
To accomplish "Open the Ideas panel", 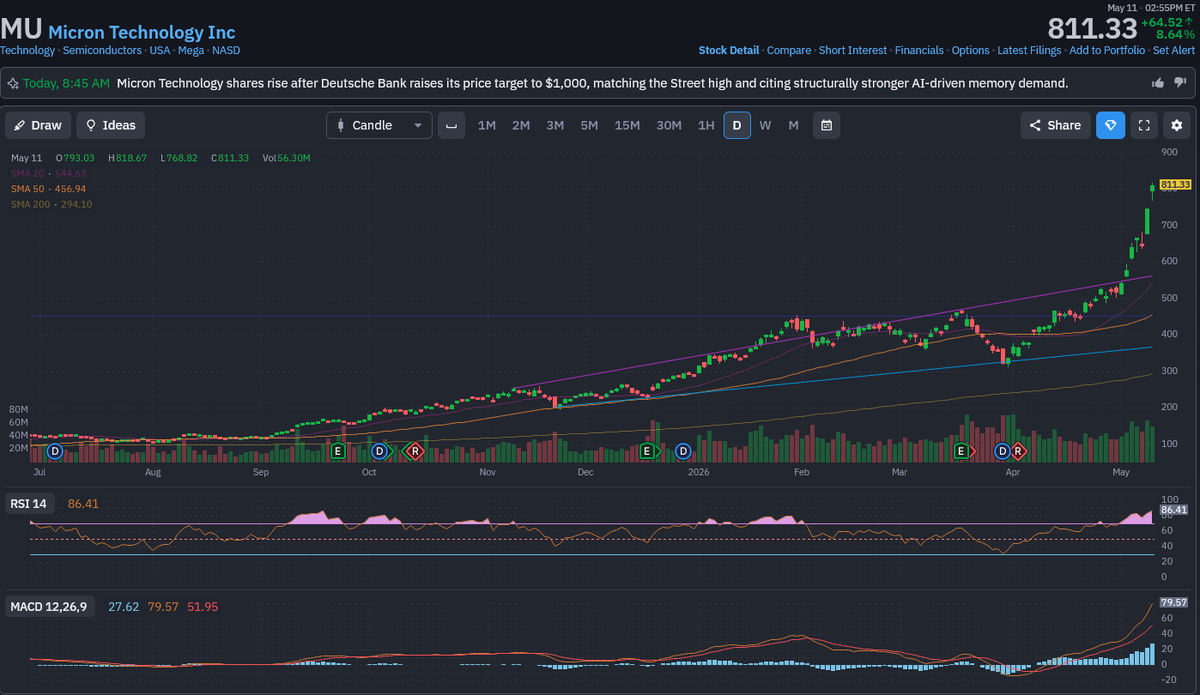I will [x=110, y=125].
